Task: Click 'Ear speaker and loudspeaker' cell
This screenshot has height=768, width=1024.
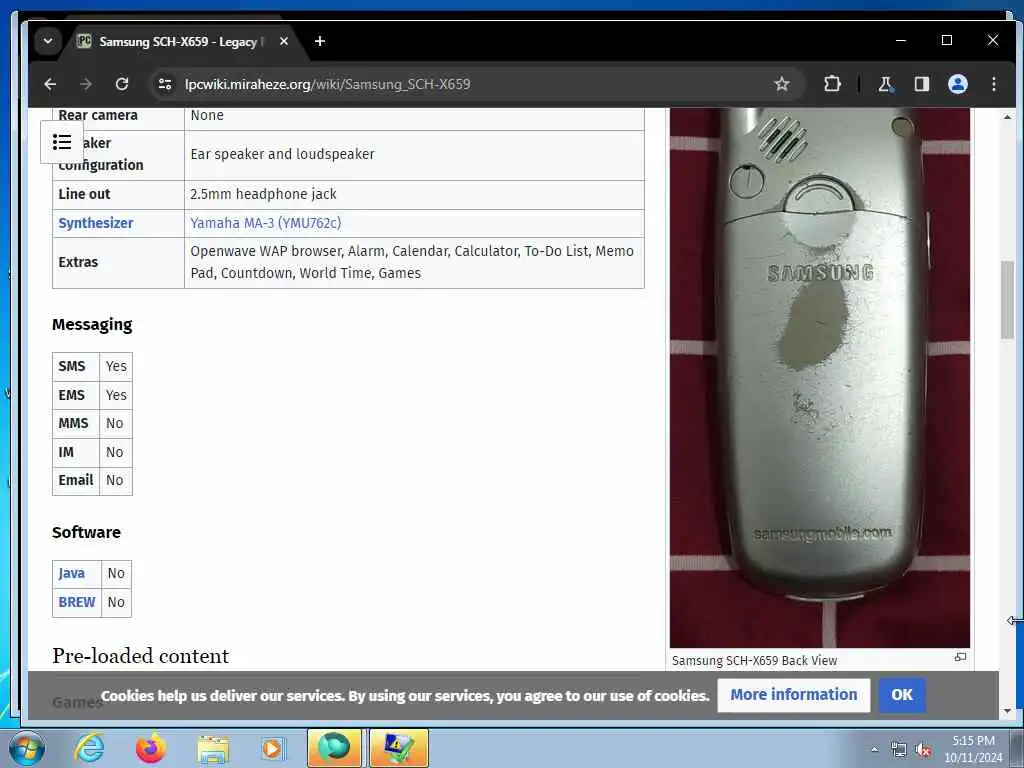Action: pyautogui.click(x=414, y=155)
